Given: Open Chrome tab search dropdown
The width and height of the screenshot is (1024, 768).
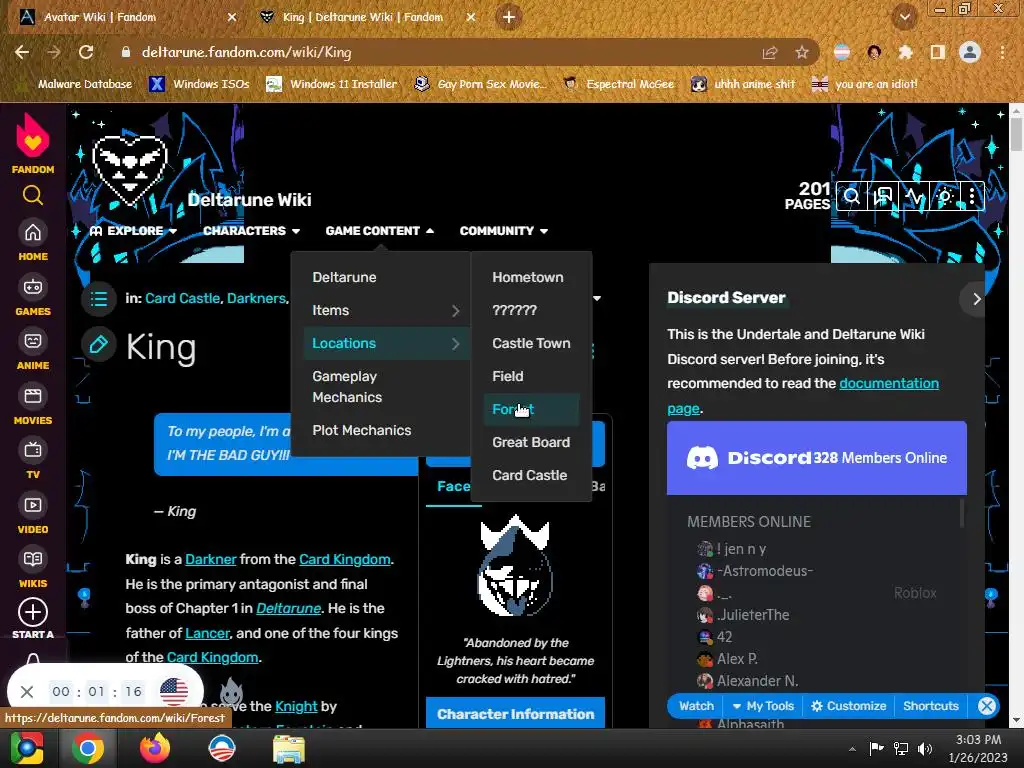Looking at the screenshot, I should point(904,17).
